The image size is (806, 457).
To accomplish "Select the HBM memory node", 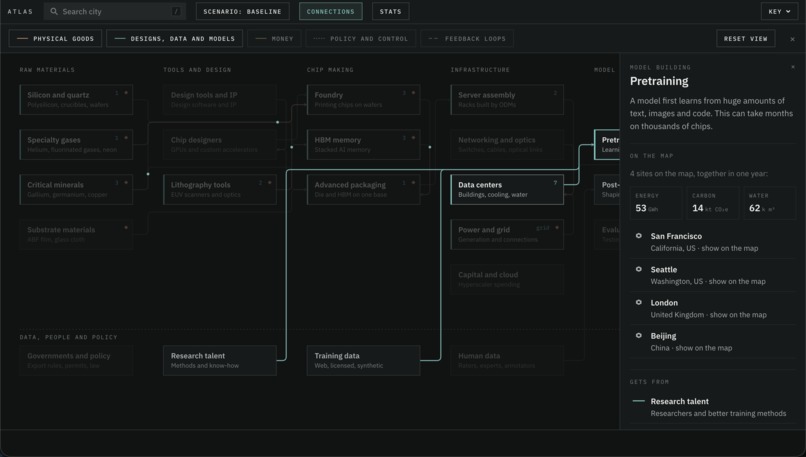I will [363, 144].
